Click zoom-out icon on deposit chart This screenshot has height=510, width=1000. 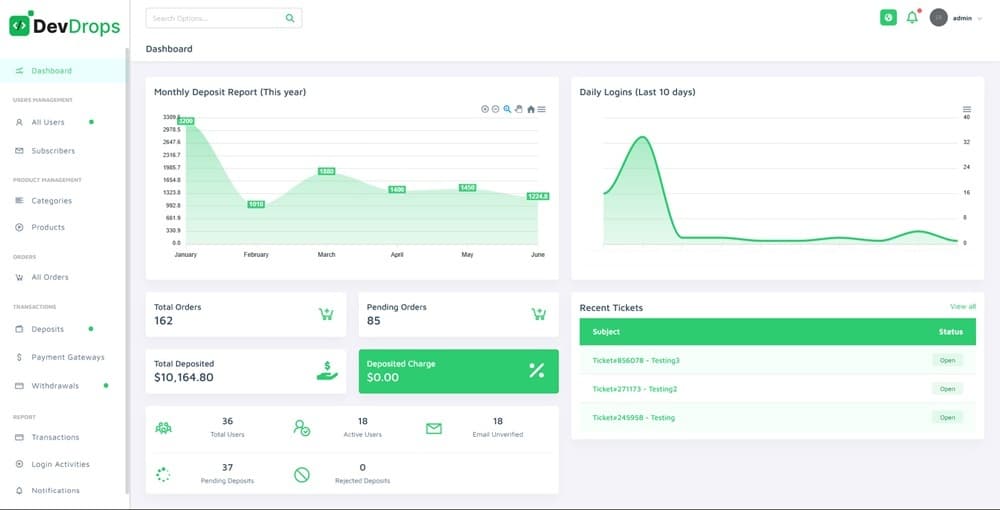496,109
